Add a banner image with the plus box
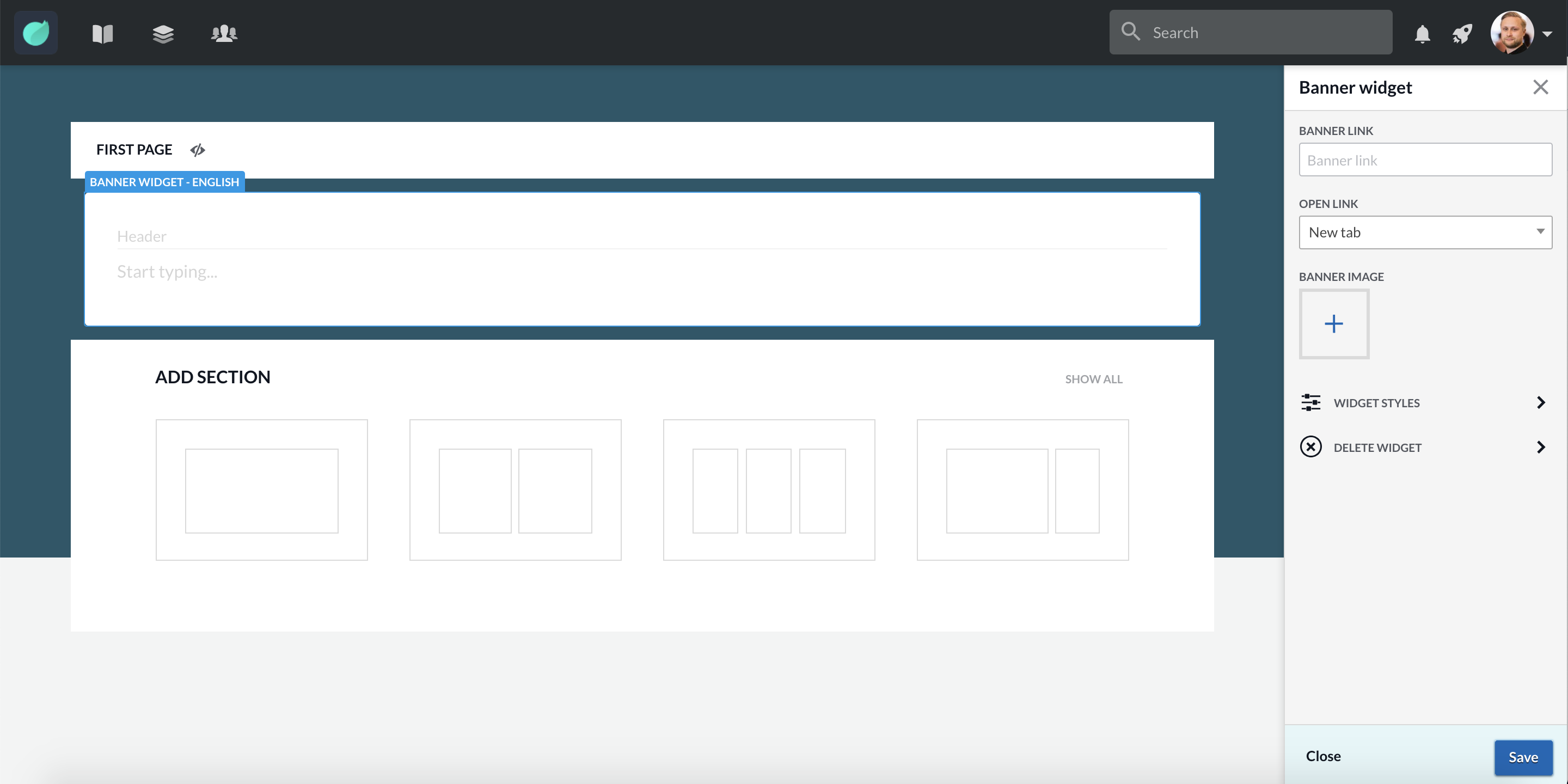This screenshot has height=784, width=1568. pyautogui.click(x=1334, y=324)
